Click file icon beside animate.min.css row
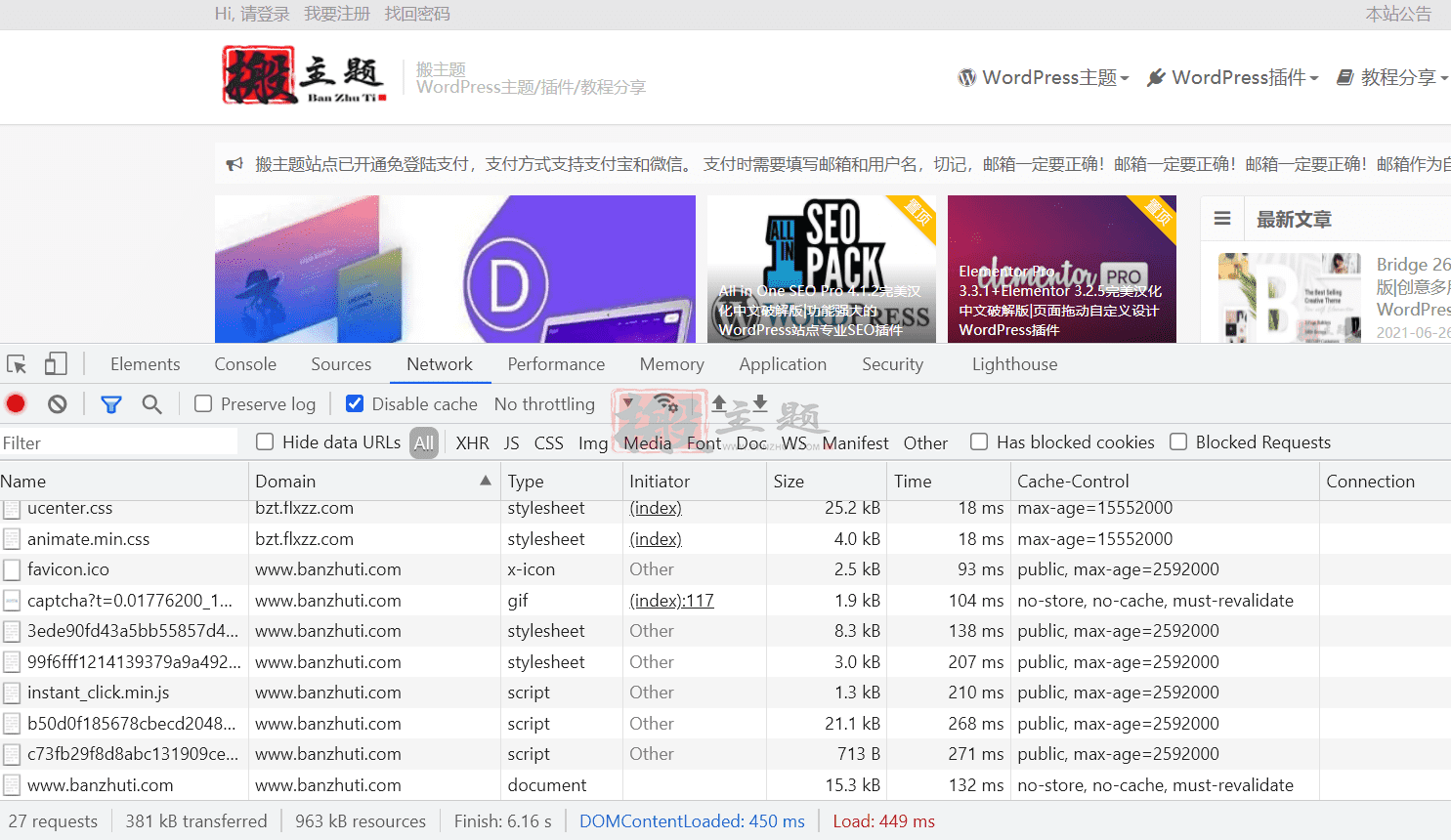The width and height of the screenshot is (1451, 840). coord(12,539)
